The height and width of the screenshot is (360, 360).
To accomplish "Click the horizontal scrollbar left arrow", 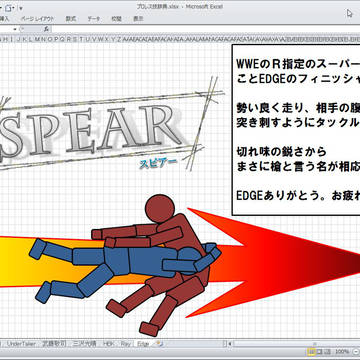I will tap(231, 344).
